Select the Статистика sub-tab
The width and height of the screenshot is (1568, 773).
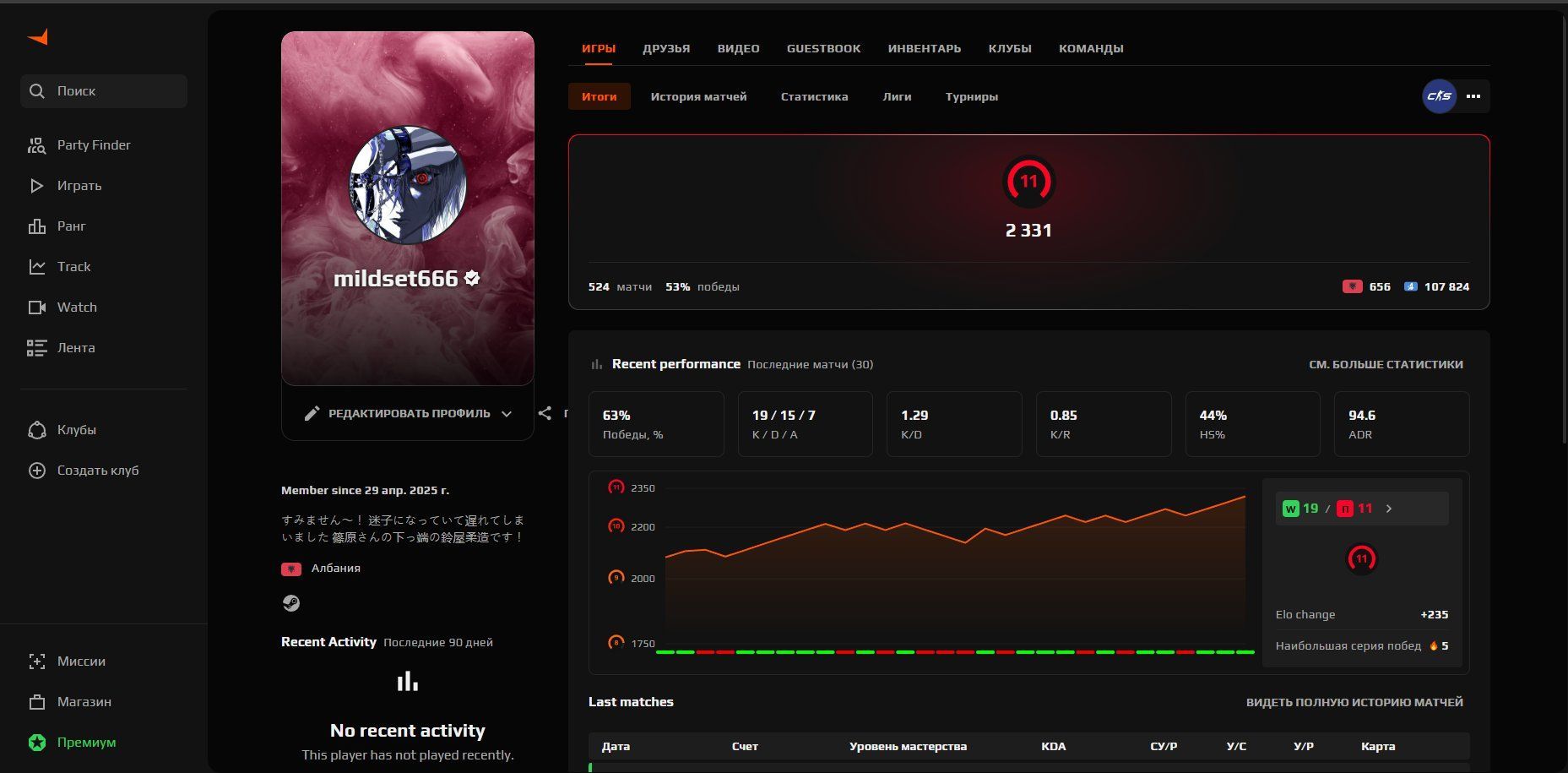pyautogui.click(x=814, y=97)
